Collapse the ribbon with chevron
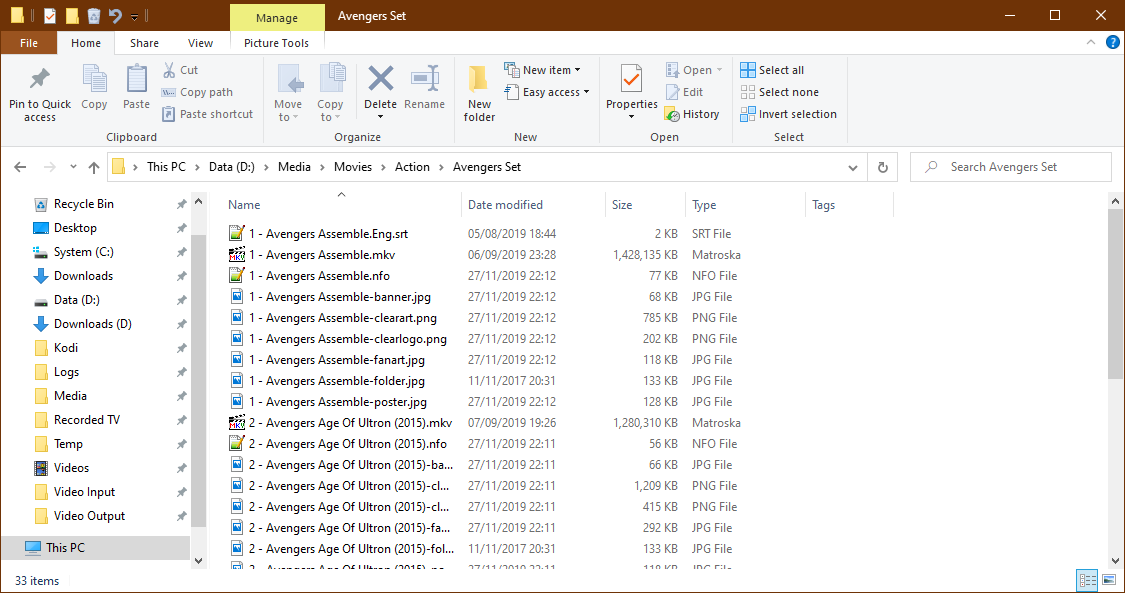 (1091, 43)
